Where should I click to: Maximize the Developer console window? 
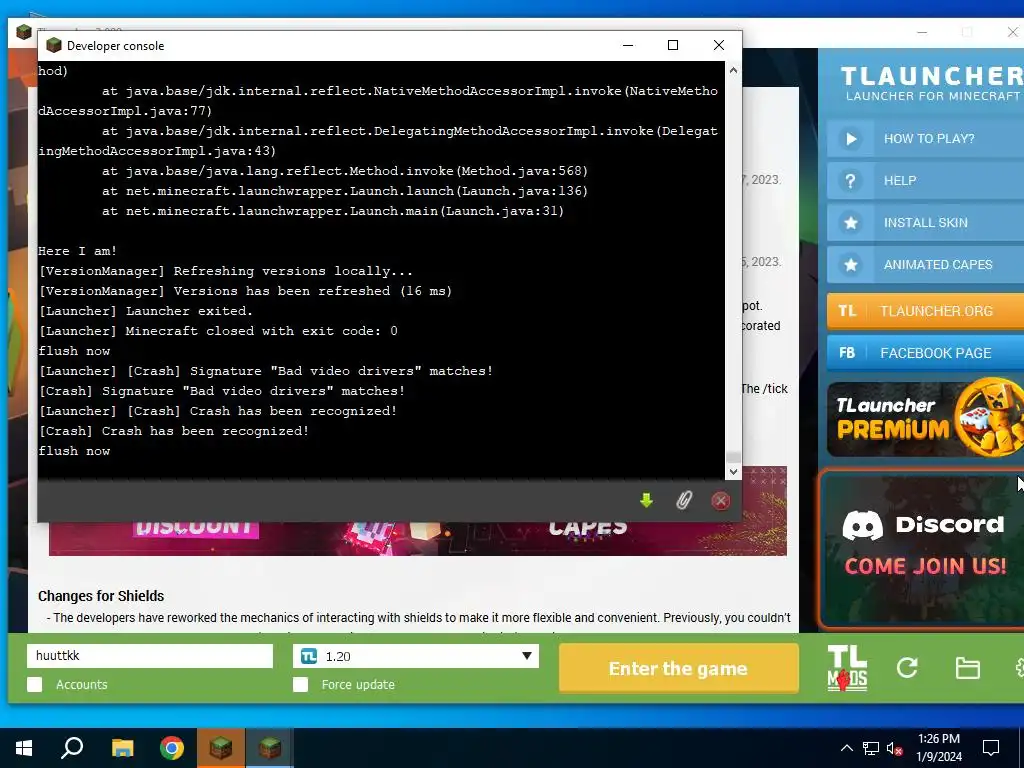(x=673, y=45)
